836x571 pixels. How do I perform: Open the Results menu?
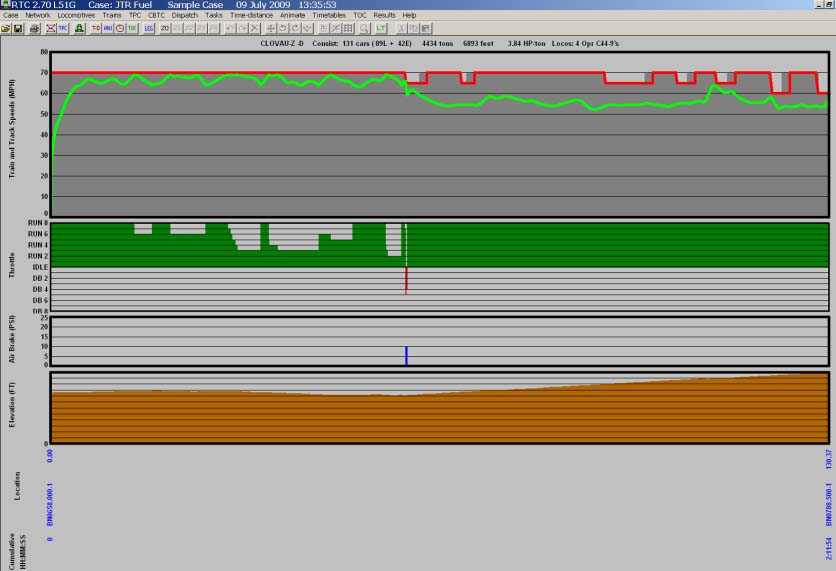coord(384,16)
